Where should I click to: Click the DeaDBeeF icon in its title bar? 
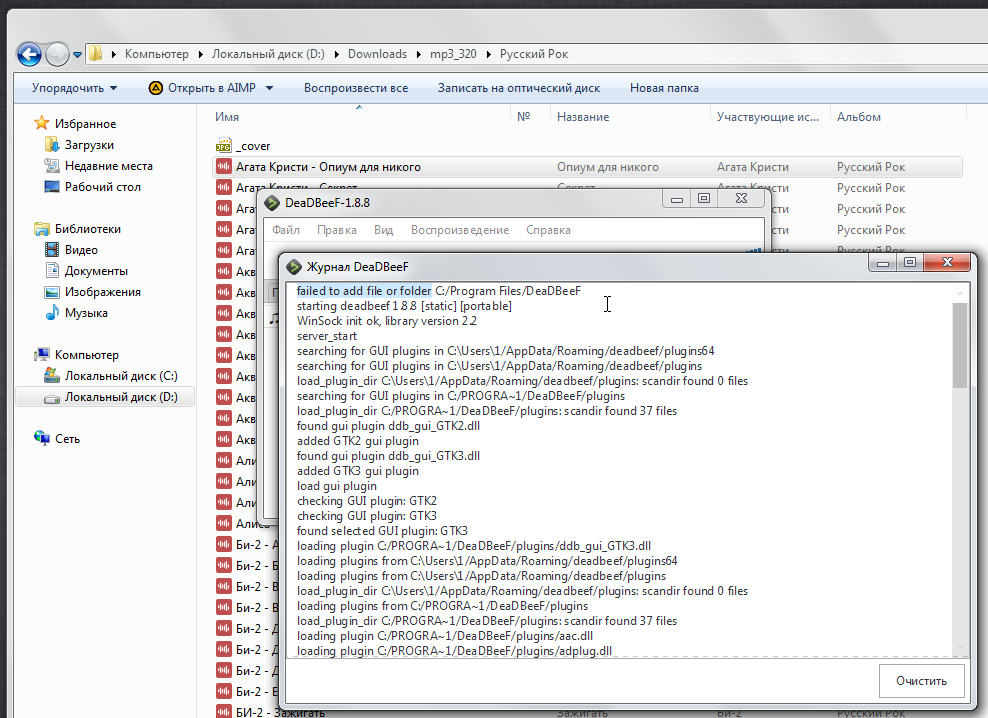point(271,202)
